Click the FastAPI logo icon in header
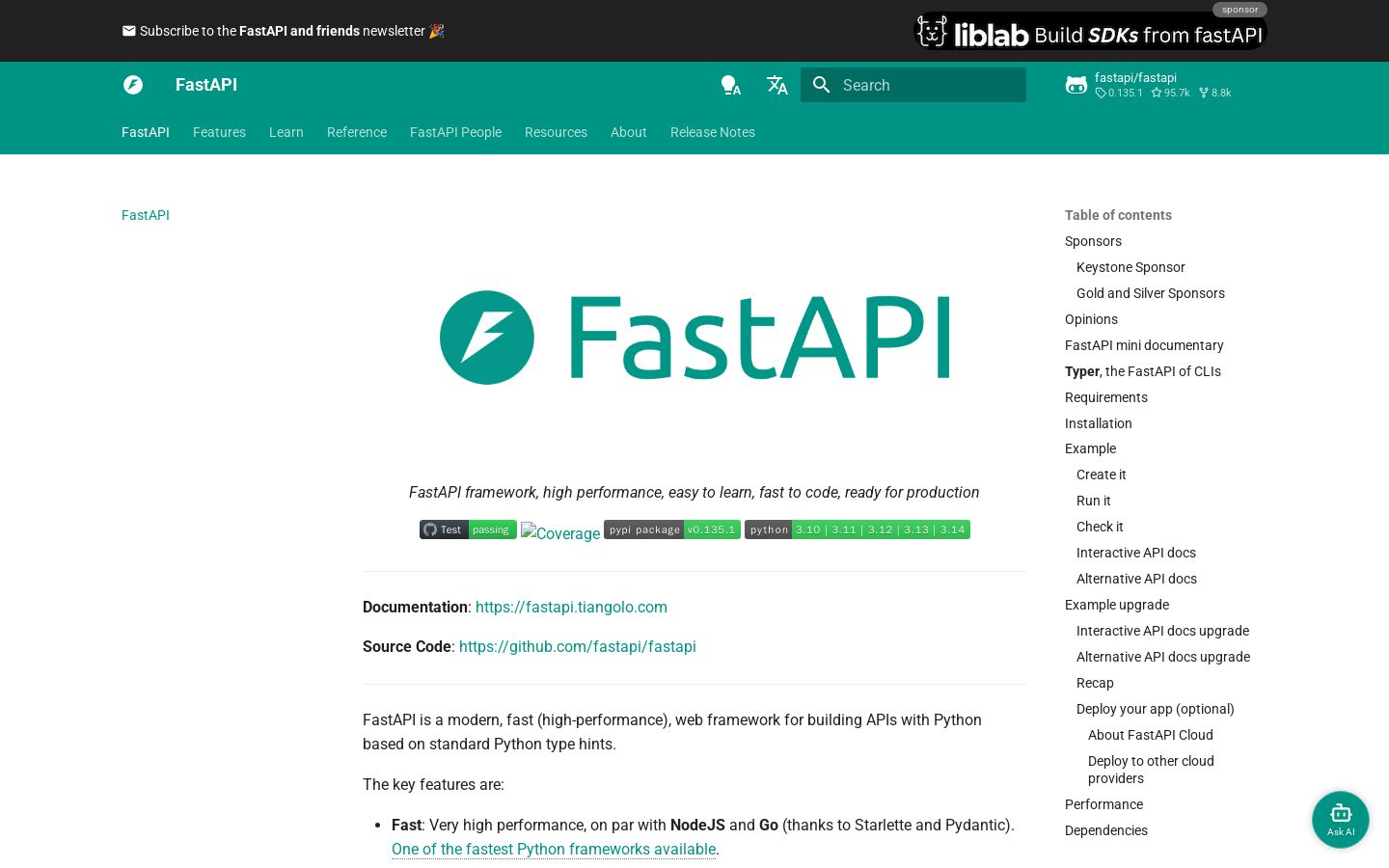 pos(133,85)
